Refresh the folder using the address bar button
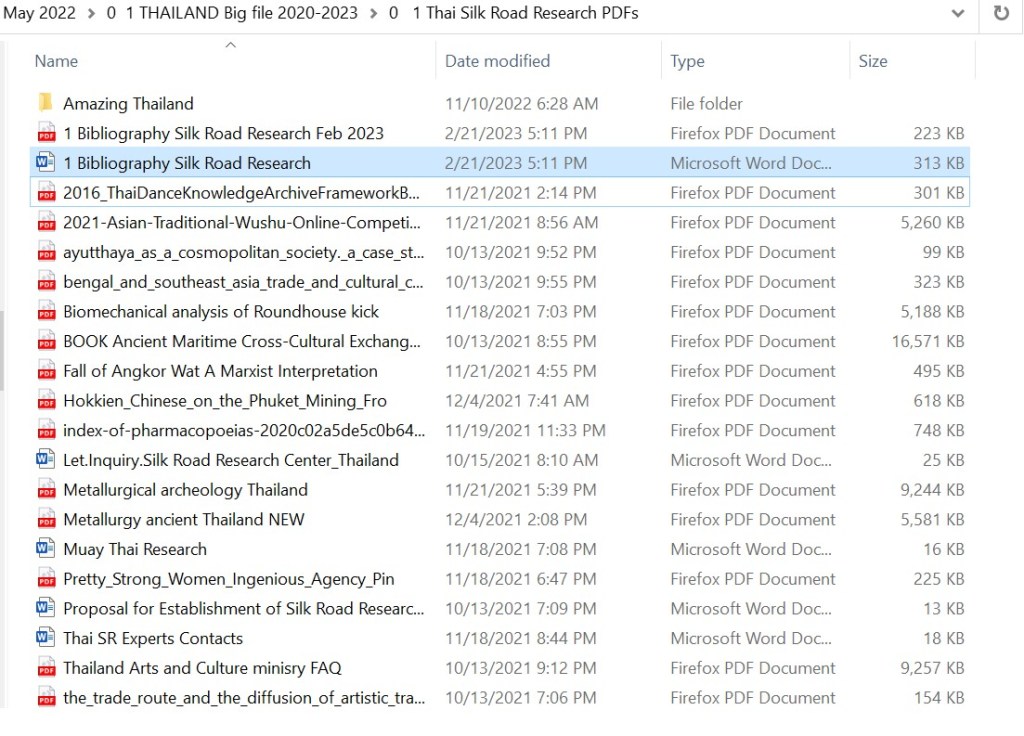 tap(1001, 14)
